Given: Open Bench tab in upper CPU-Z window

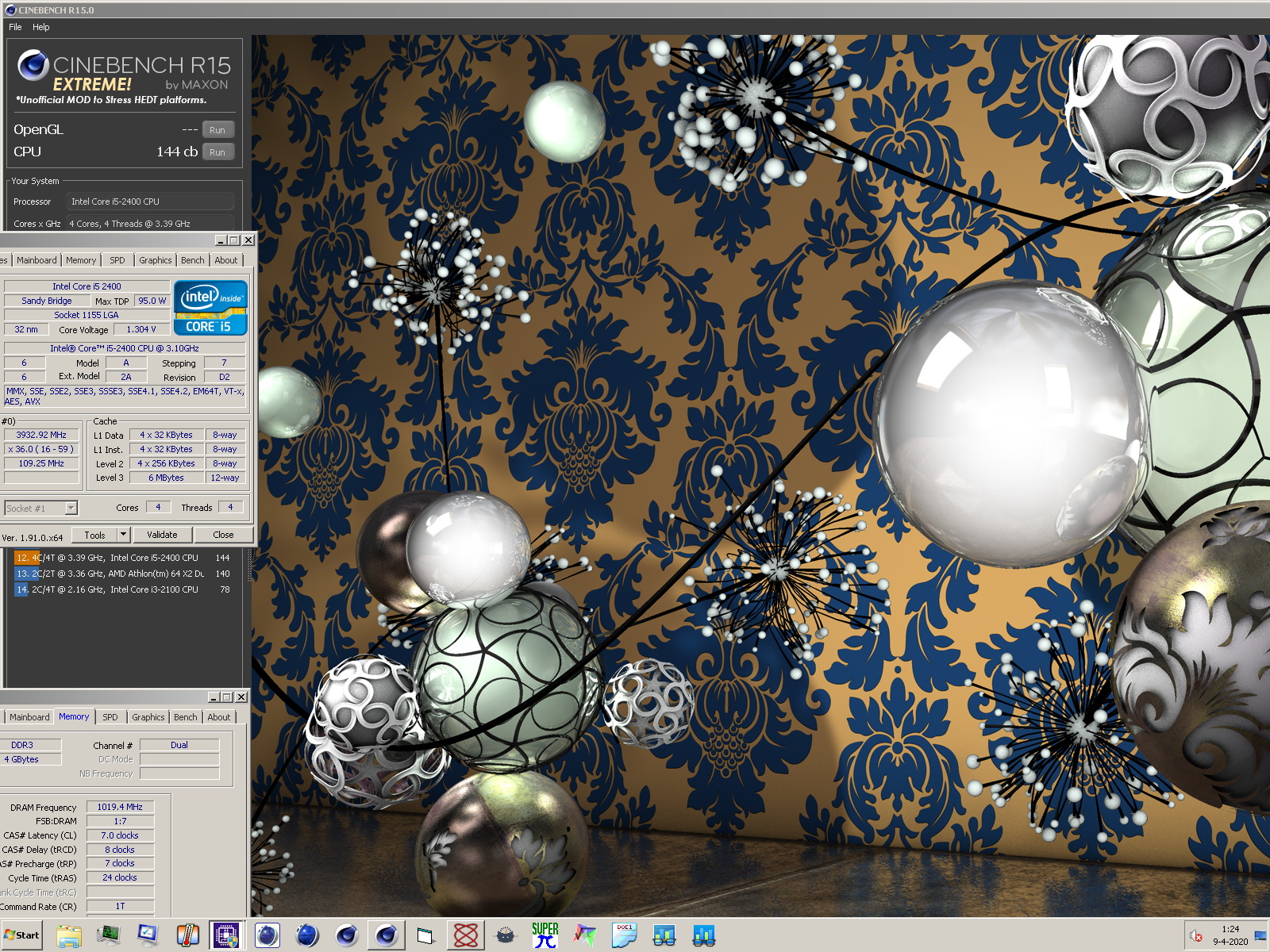Looking at the screenshot, I should (x=193, y=260).
